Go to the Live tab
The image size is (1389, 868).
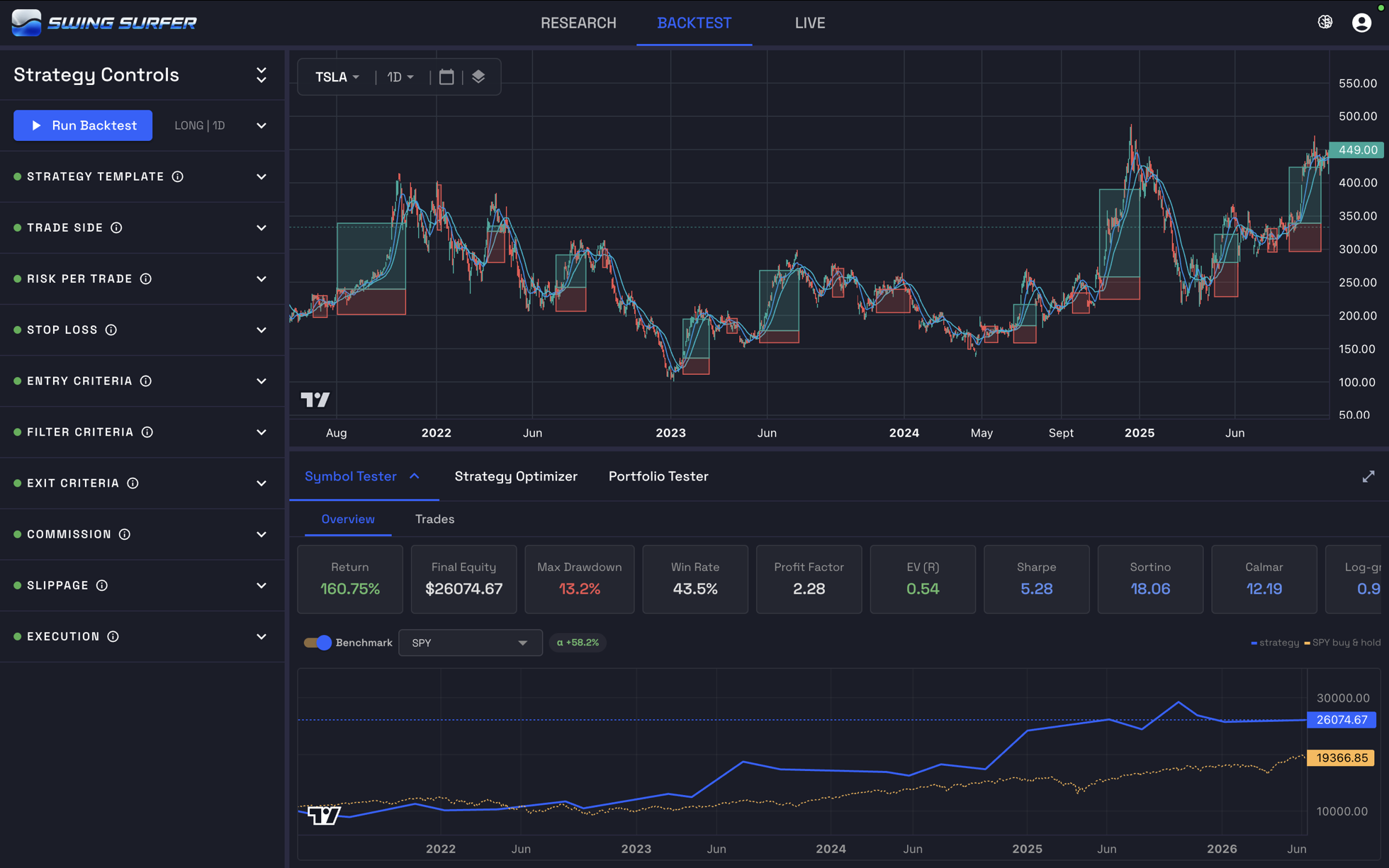(809, 23)
